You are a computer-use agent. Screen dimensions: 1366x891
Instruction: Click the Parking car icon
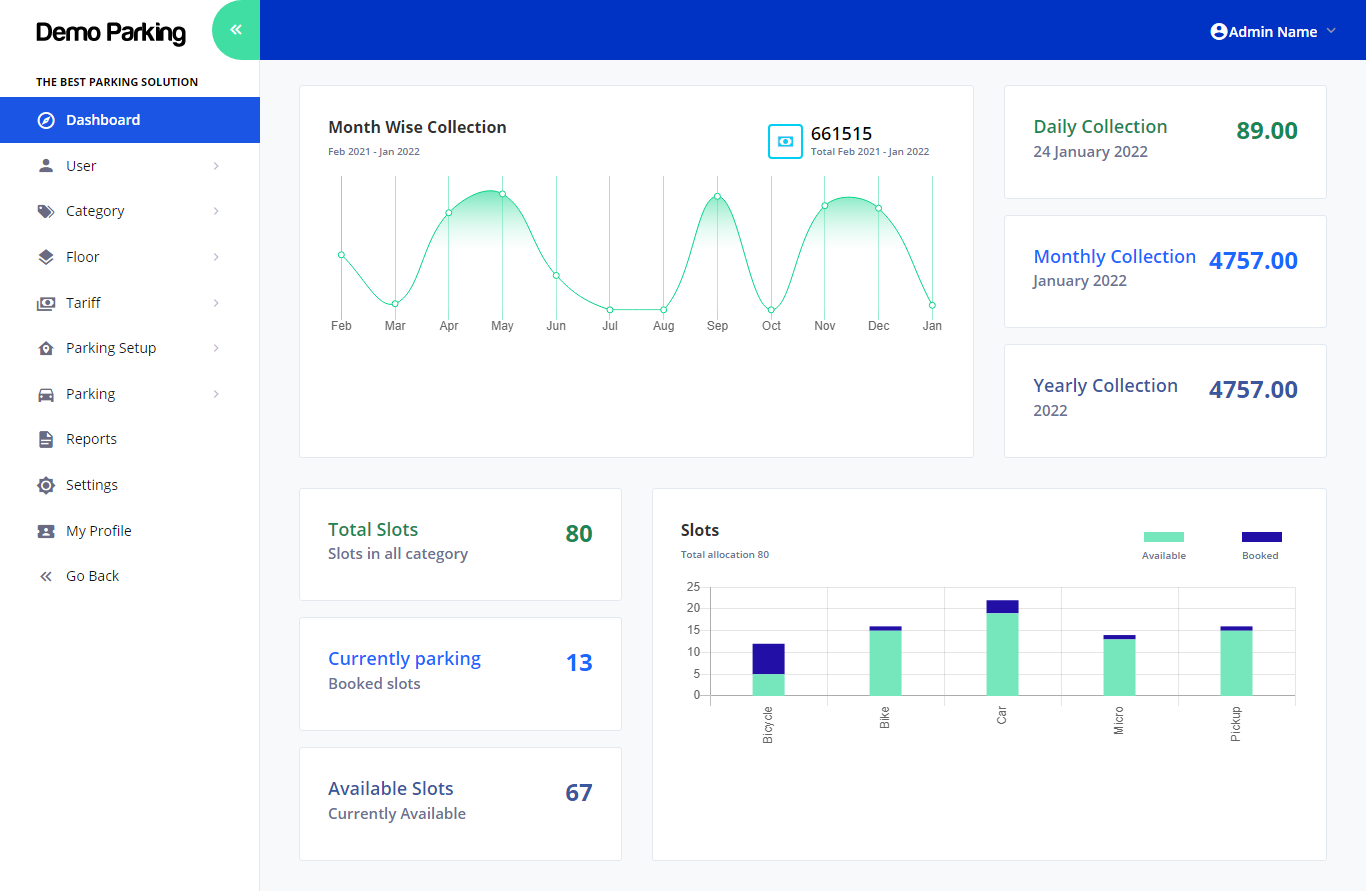(x=46, y=394)
